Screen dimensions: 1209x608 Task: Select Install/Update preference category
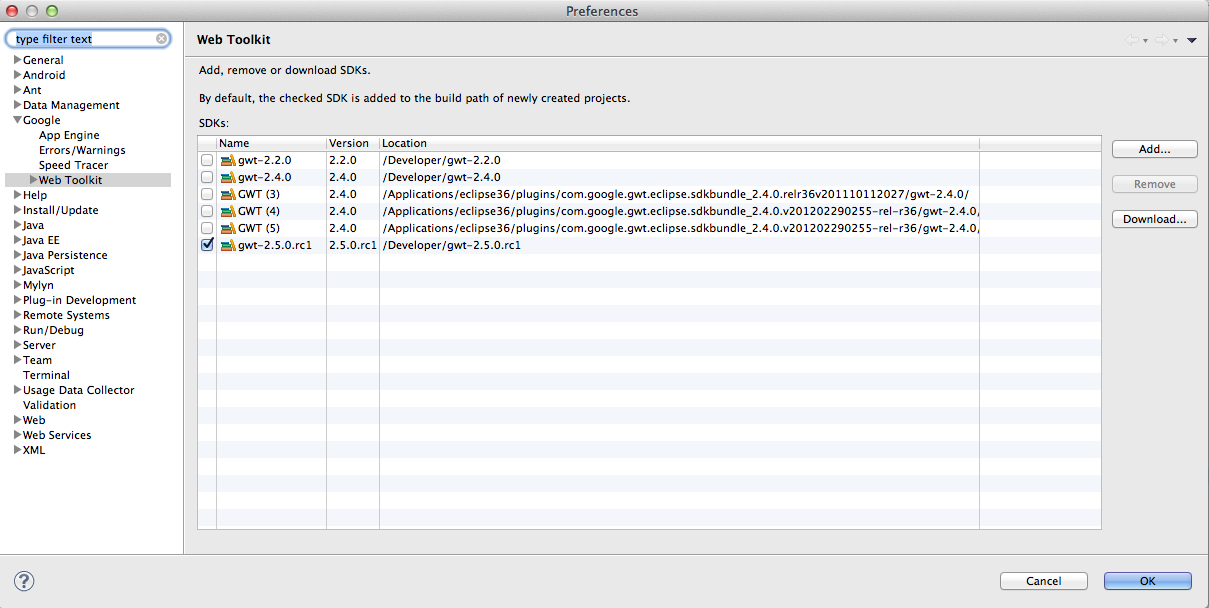click(61, 210)
